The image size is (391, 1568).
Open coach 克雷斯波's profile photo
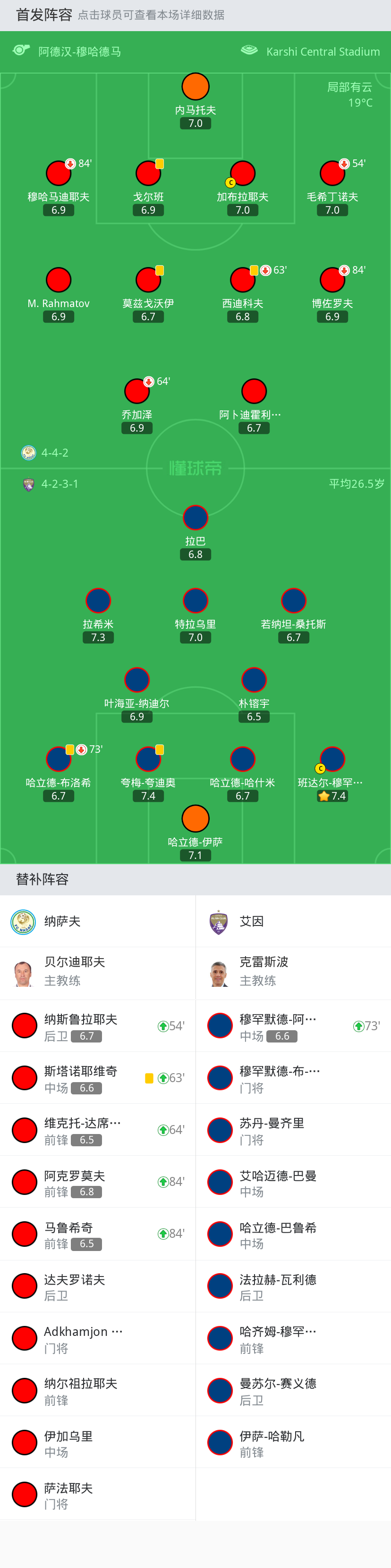coord(219,973)
